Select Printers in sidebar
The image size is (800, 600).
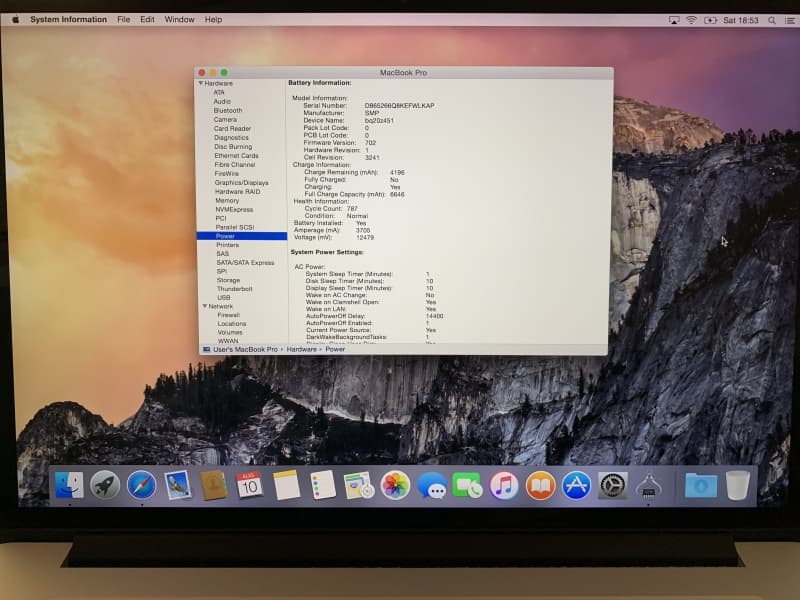[228, 245]
